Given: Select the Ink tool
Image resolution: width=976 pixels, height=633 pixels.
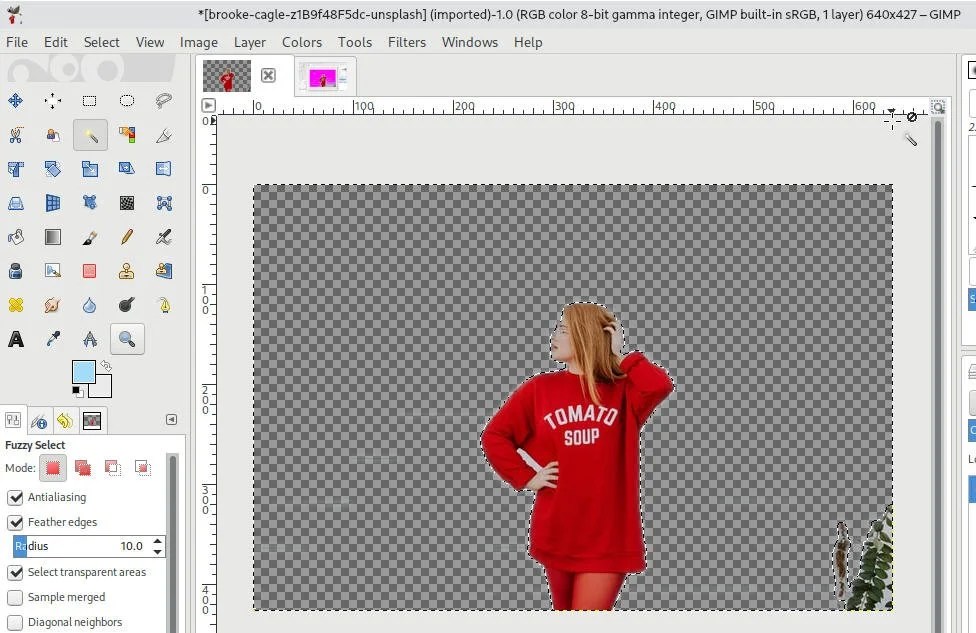Looking at the screenshot, I should click(x=16, y=271).
